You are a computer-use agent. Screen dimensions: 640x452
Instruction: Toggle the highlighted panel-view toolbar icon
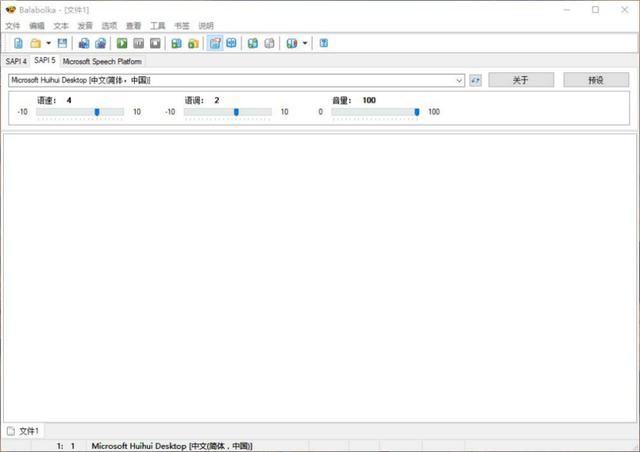[215, 43]
